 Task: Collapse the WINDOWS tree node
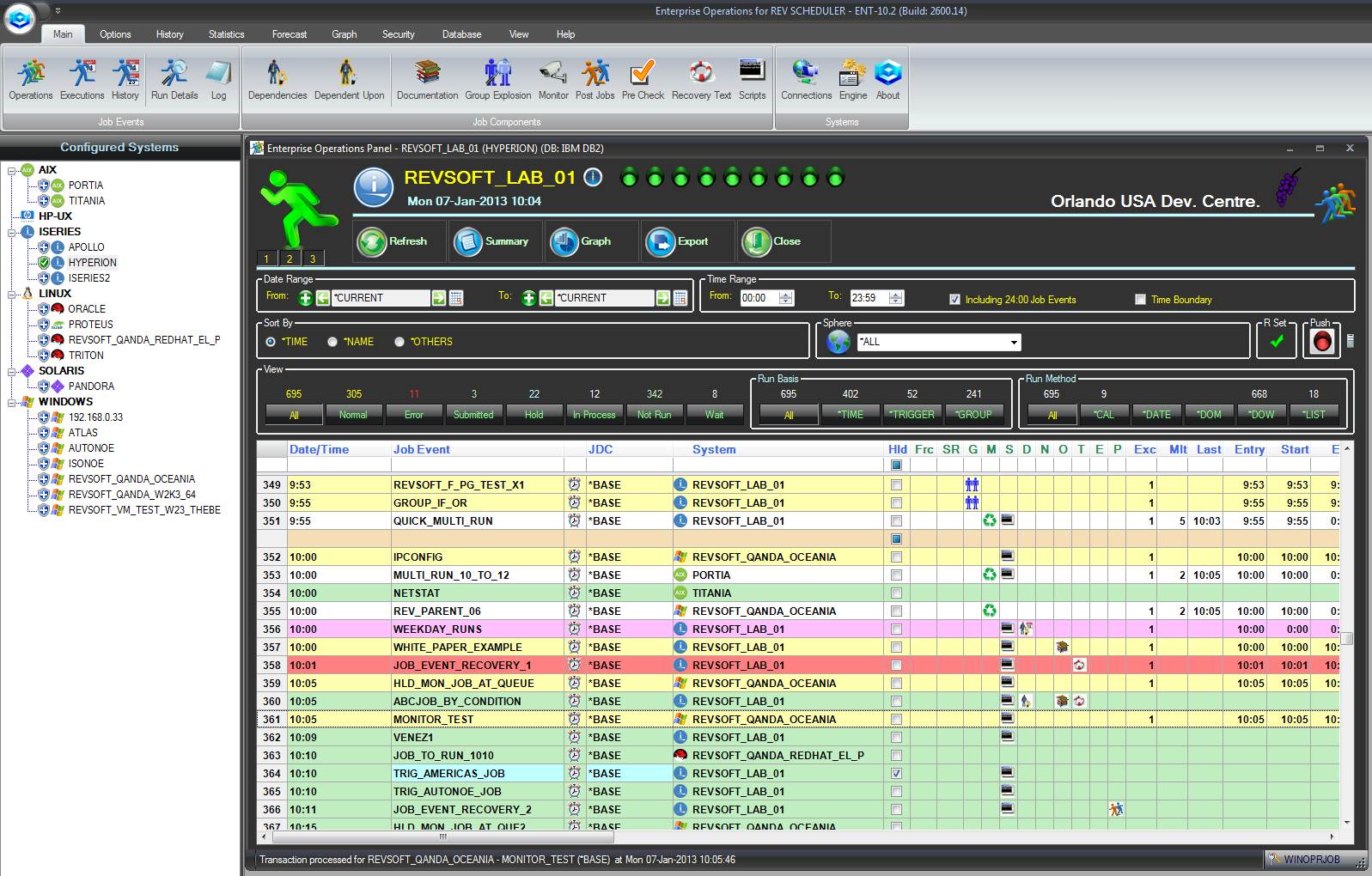[12, 402]
